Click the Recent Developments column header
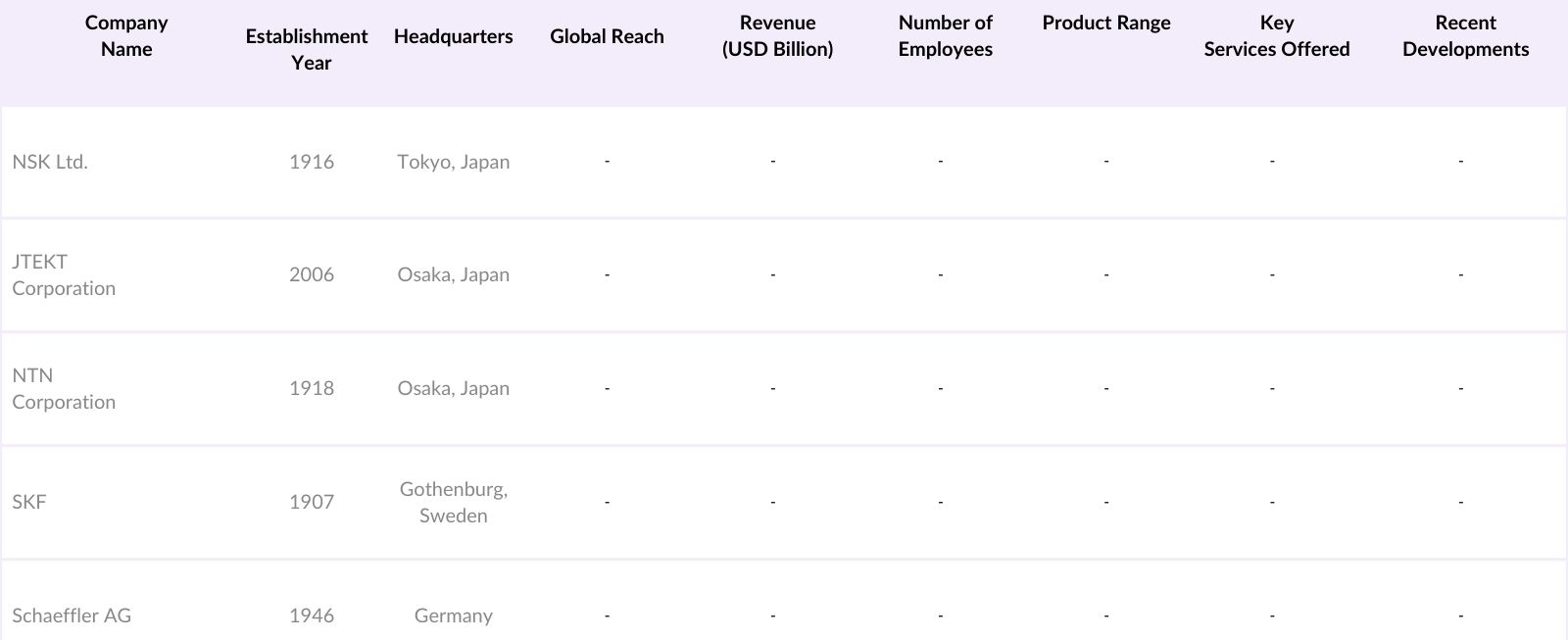Viewport: 1568px width, 640px height. [x=1465, y=36]
